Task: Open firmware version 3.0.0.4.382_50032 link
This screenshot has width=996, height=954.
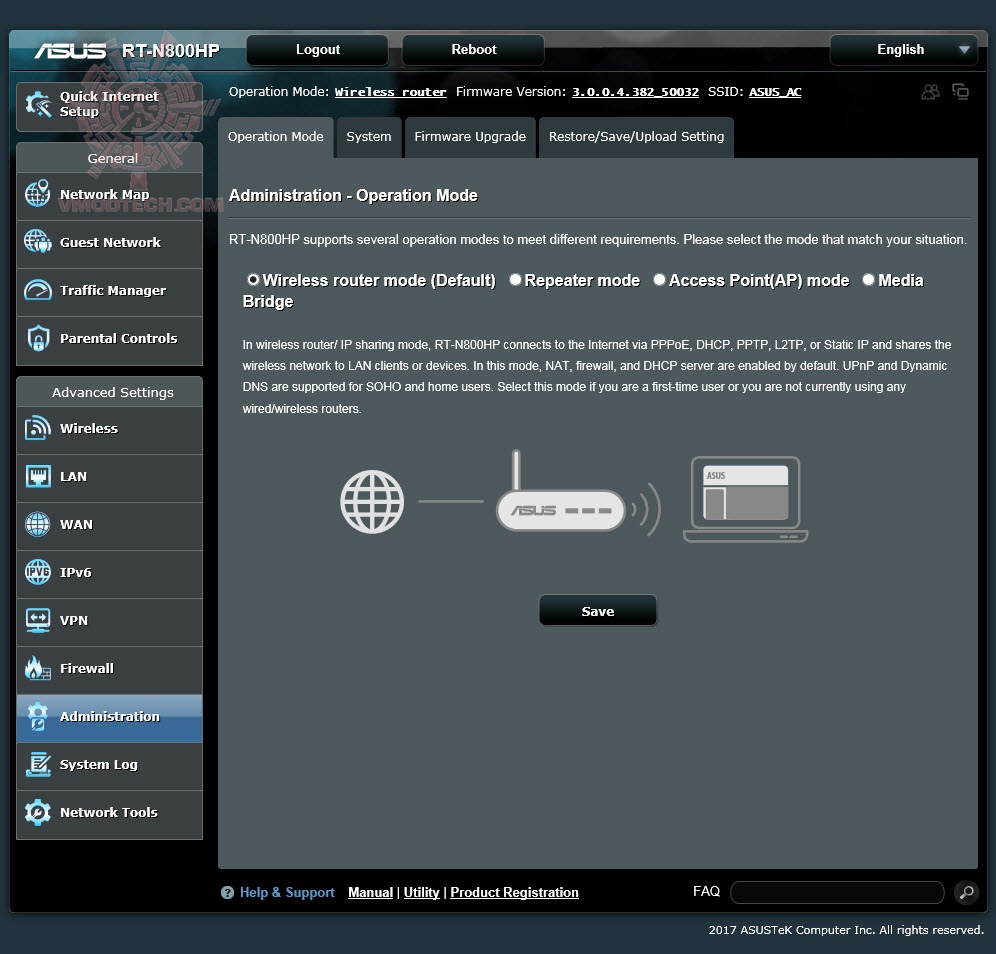Action: click(x=635, y=92)
